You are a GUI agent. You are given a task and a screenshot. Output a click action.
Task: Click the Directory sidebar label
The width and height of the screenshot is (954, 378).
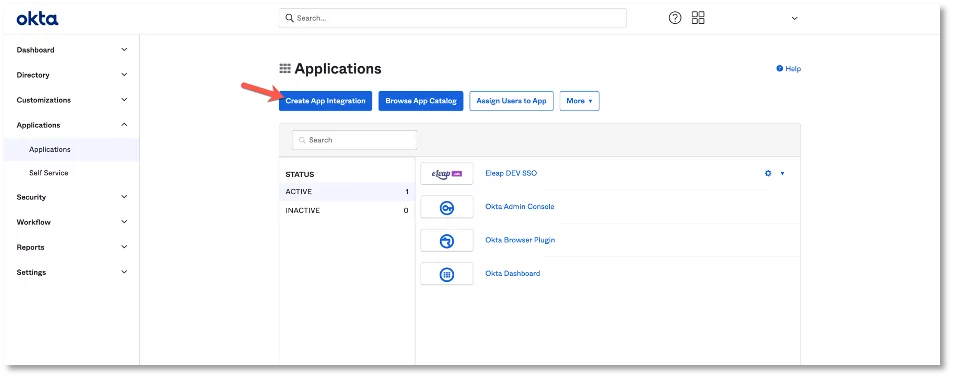tap(33, 75)
